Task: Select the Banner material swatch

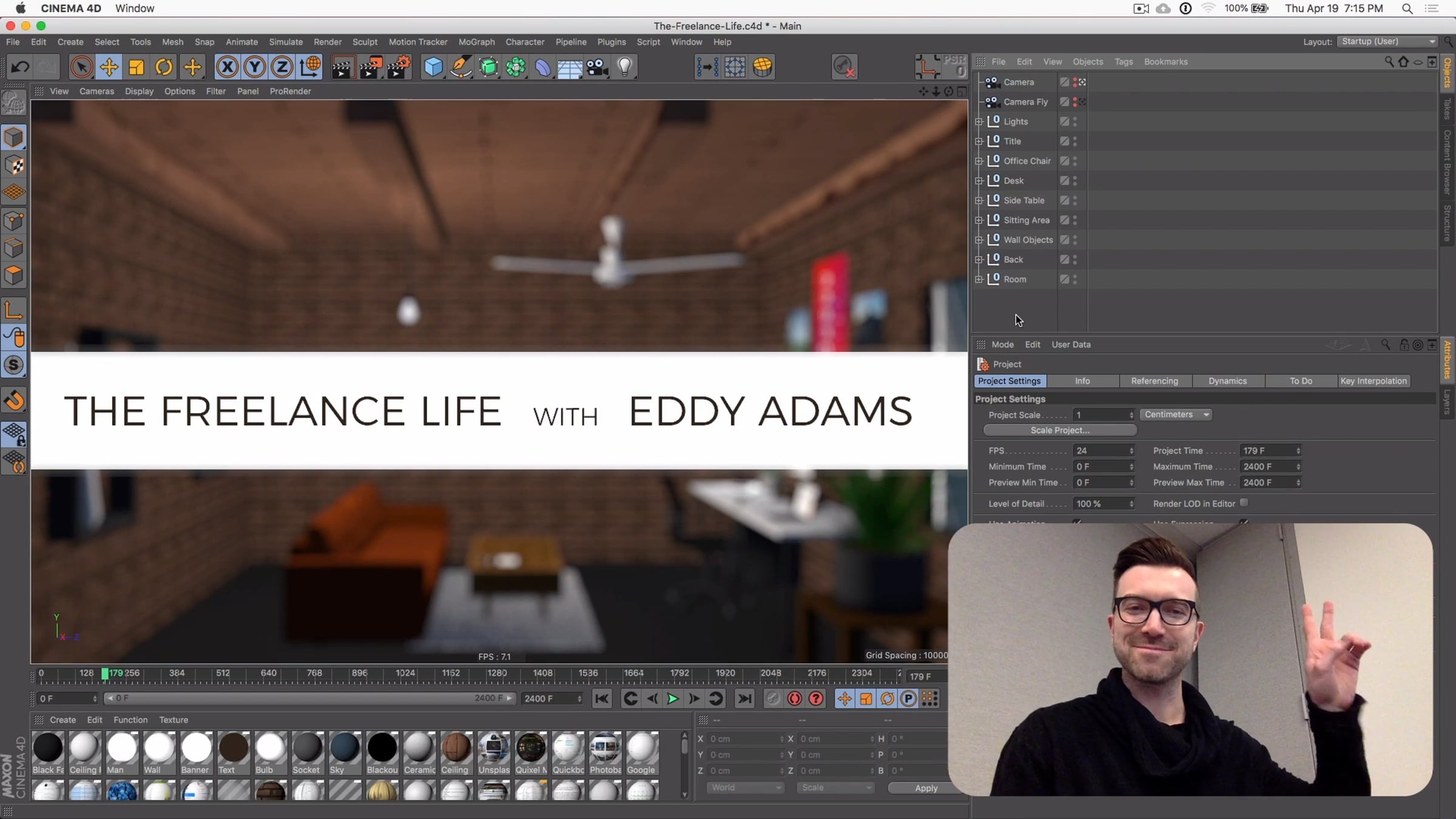Action: [x=195, y=749]
